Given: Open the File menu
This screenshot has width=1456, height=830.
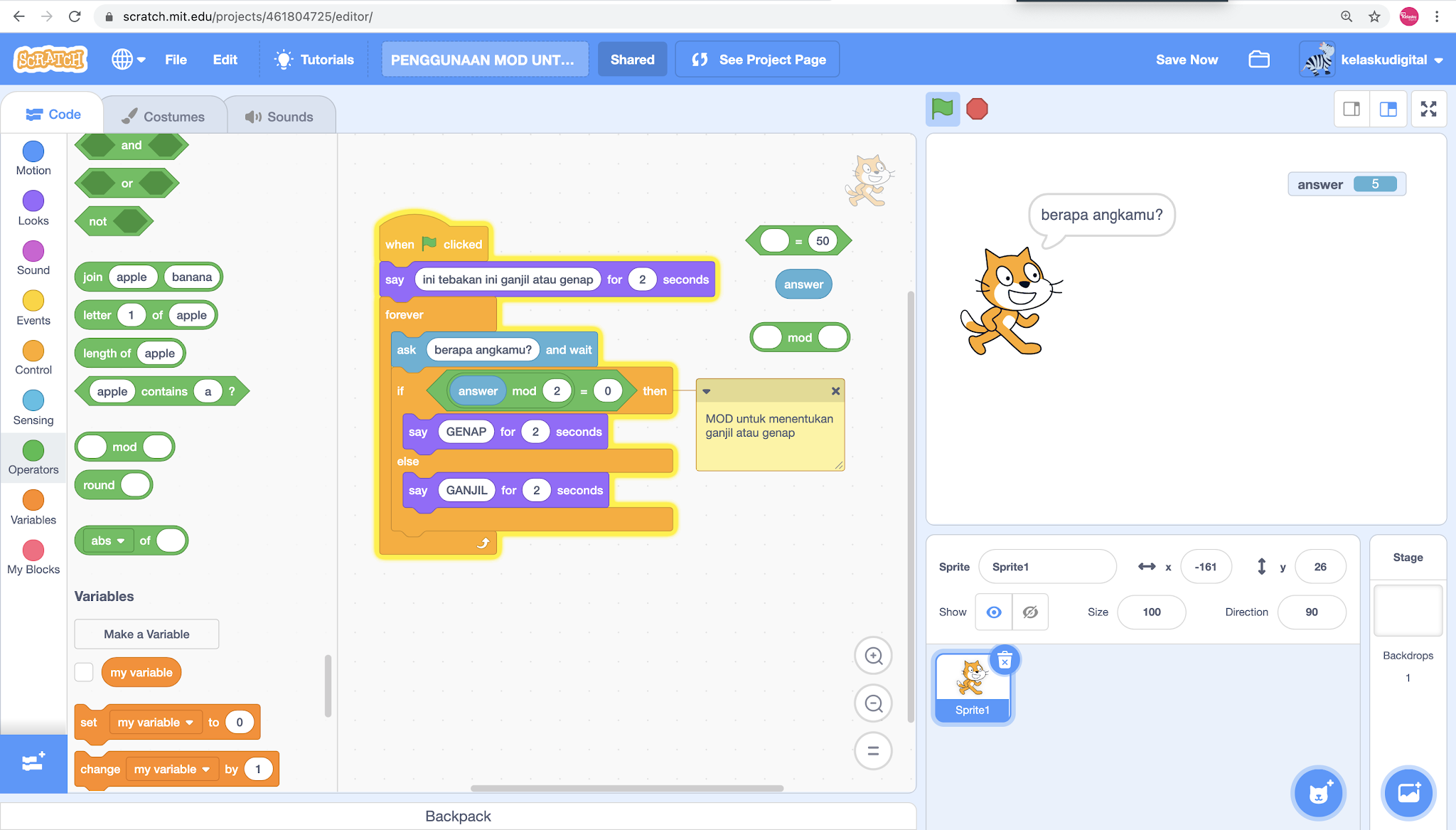Looking at the screenshot, I should (175, 59).
